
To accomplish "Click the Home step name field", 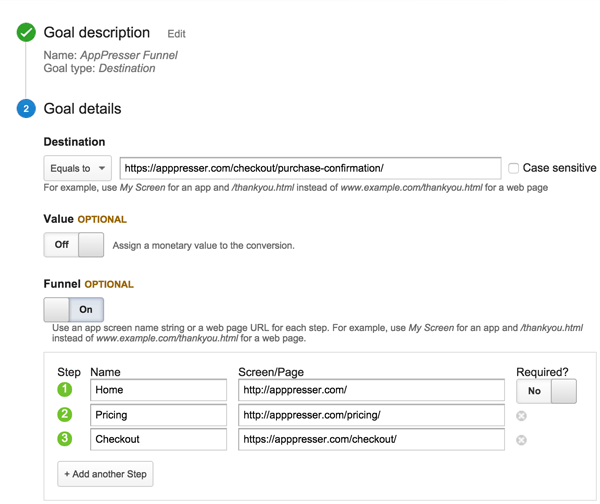I will tap(158, 390).
